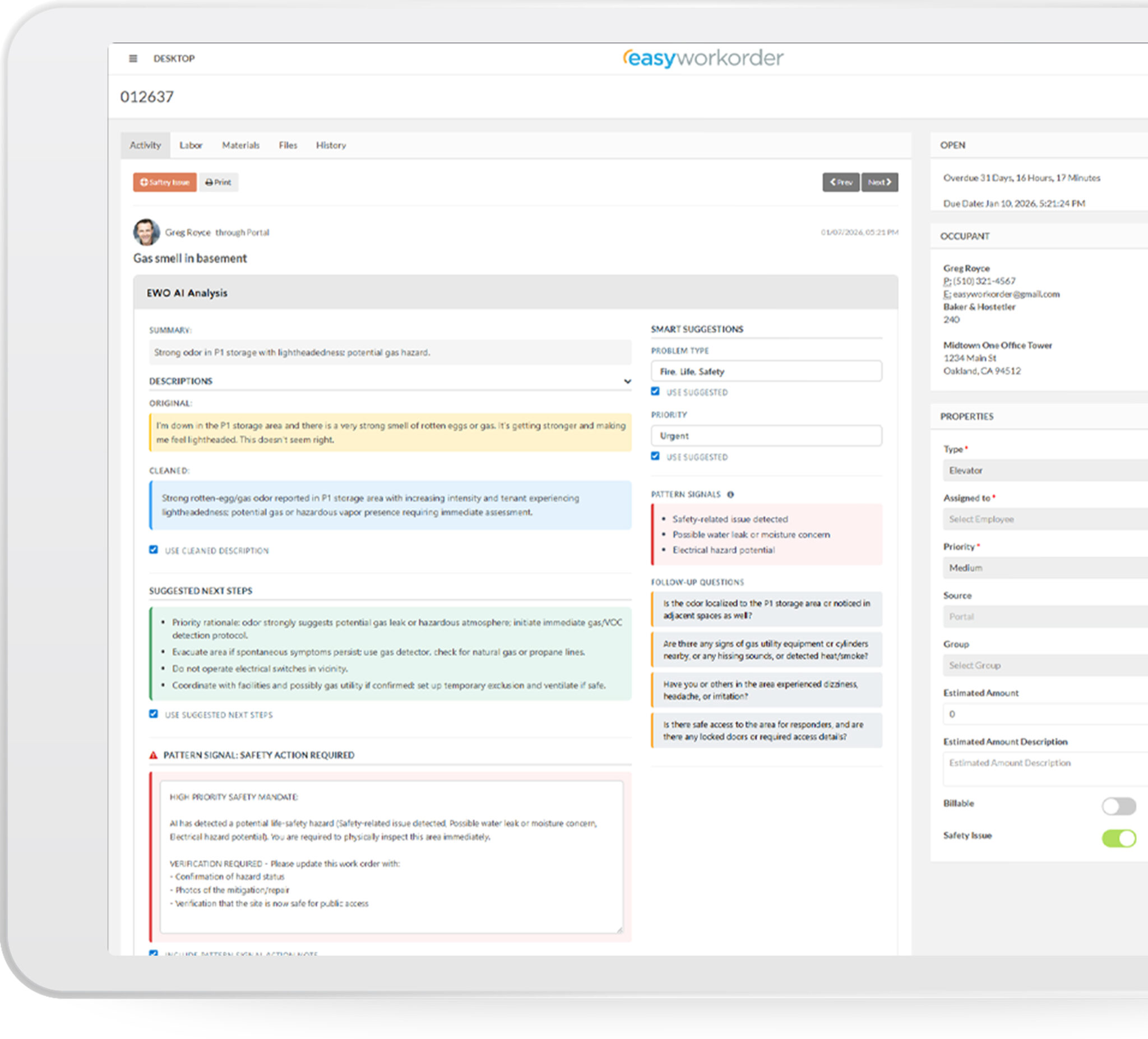Open the suggested Priority Urgent field
This screenshot has height=1039, width=1148.
click(x=766, y=436)
